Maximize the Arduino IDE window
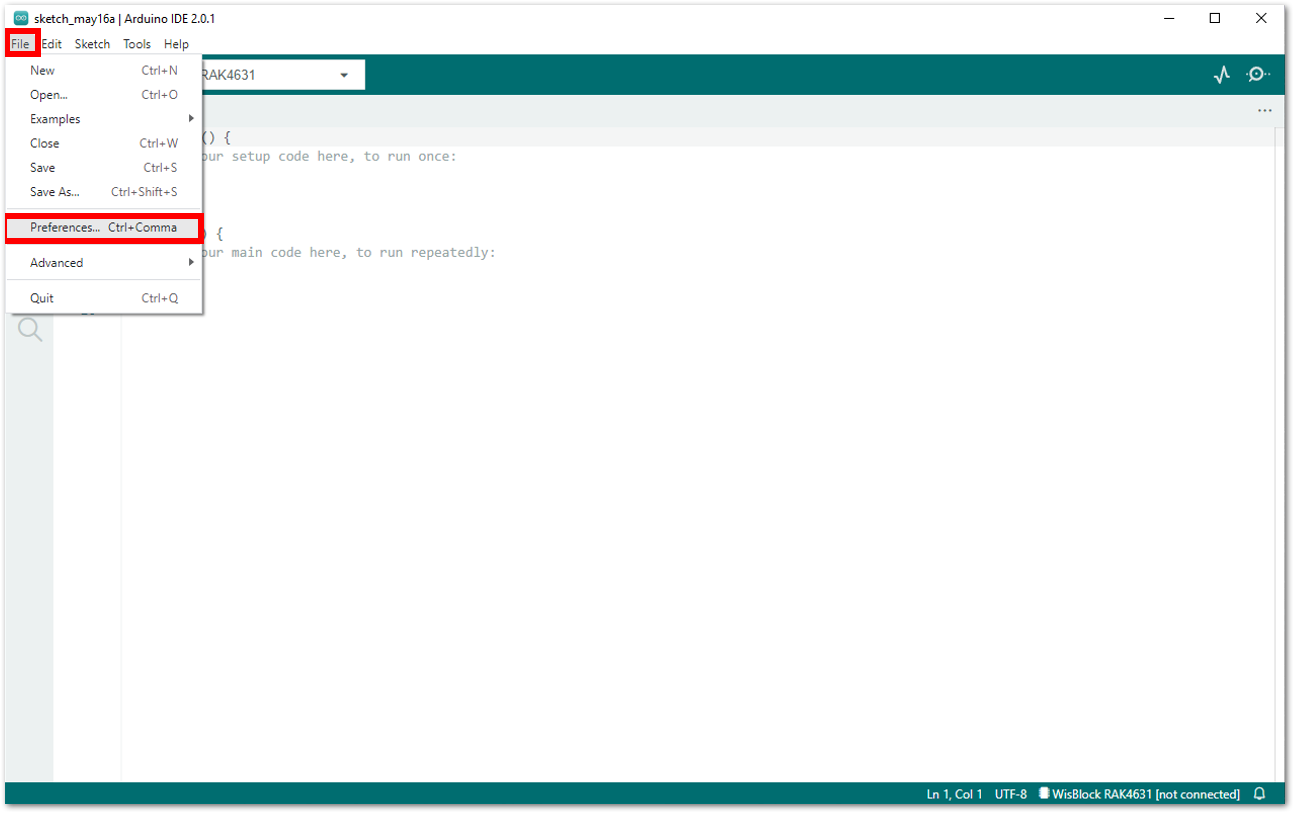Screen dimensions: 1294x813 coord(1214,18)
